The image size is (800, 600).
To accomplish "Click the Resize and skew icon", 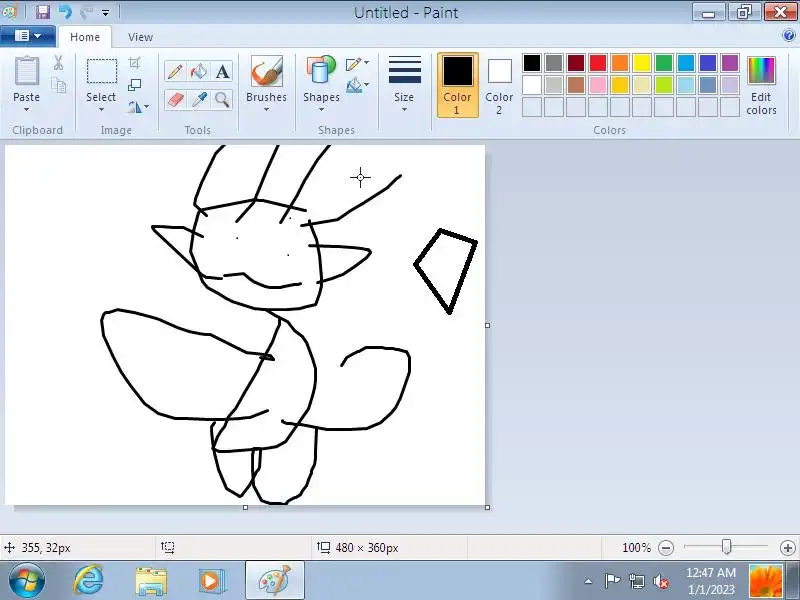I will (x=134, y=85).
